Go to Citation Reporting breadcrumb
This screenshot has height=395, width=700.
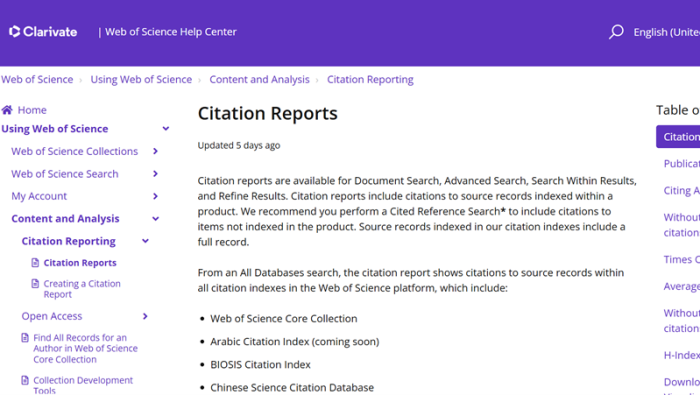point(370,79)
